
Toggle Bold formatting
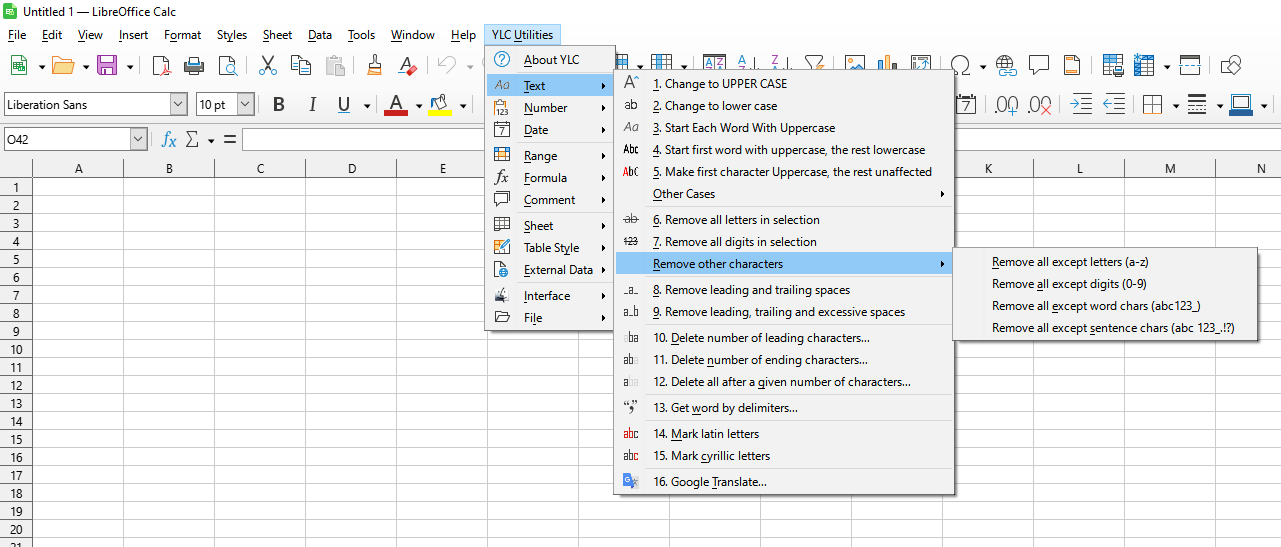(279, 104)
